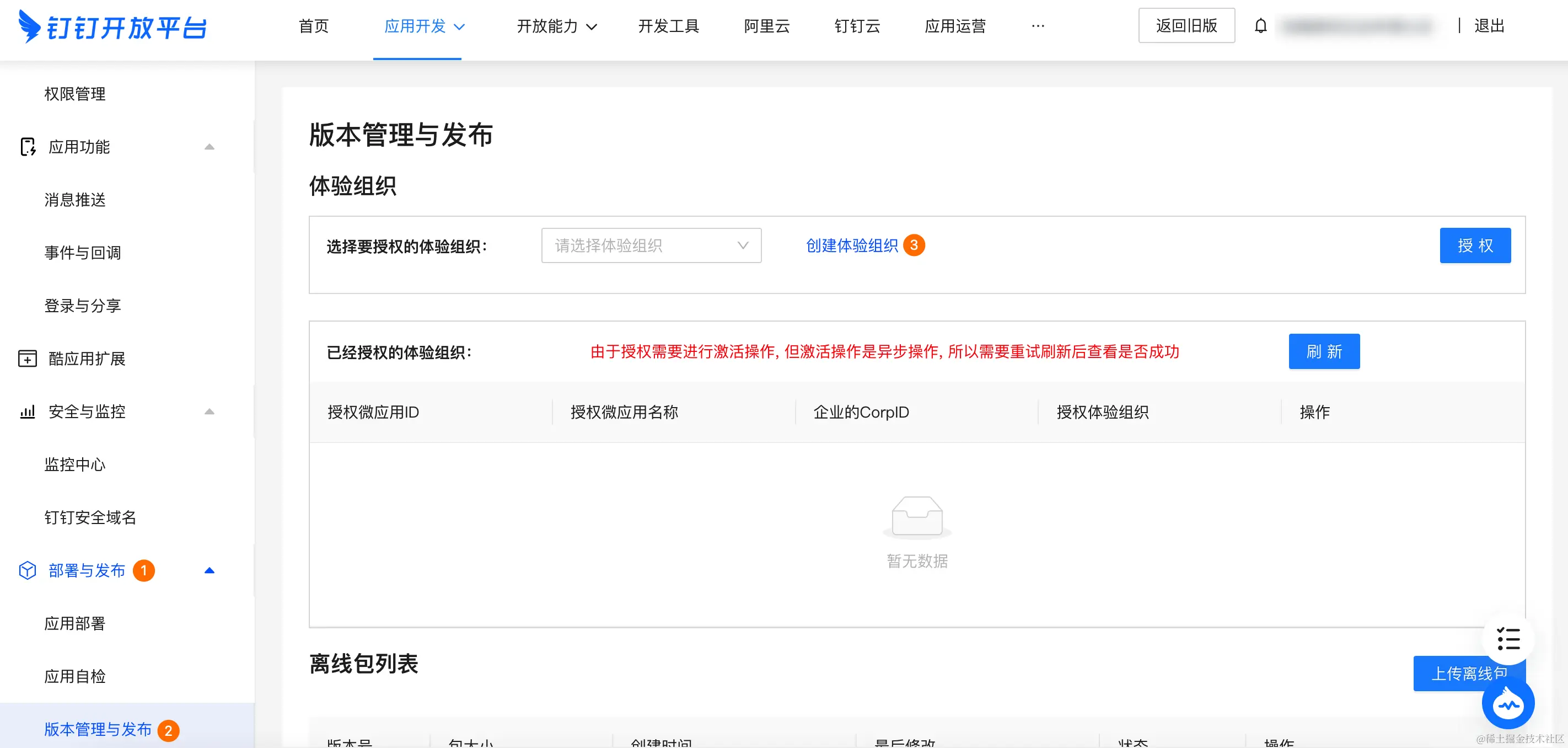Click the 授权 button
The width and height of the screenshot is (1568, 748).
pyautogui.click(x=1474, y=245)
